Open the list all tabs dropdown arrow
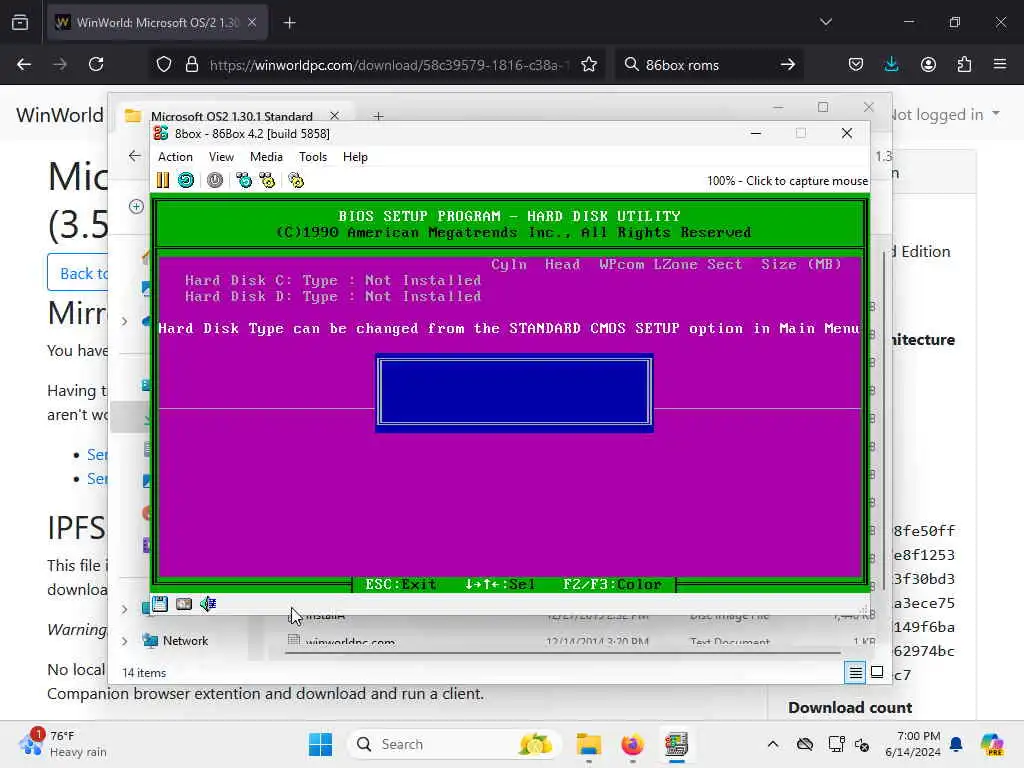1024x768 pixels. (826, 22)
